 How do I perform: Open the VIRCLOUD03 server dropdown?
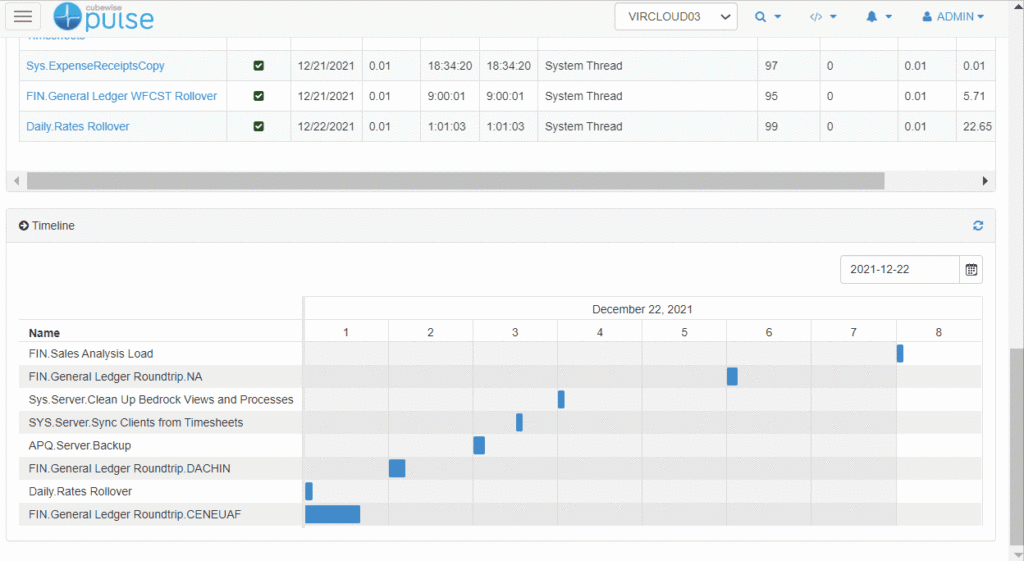click(x=676, y=17)
